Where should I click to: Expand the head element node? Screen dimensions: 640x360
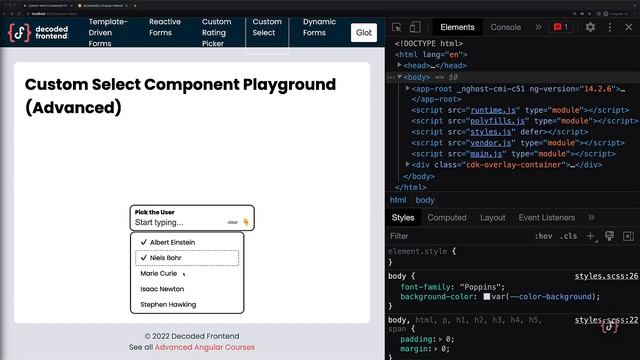click(x=400, y=65)
